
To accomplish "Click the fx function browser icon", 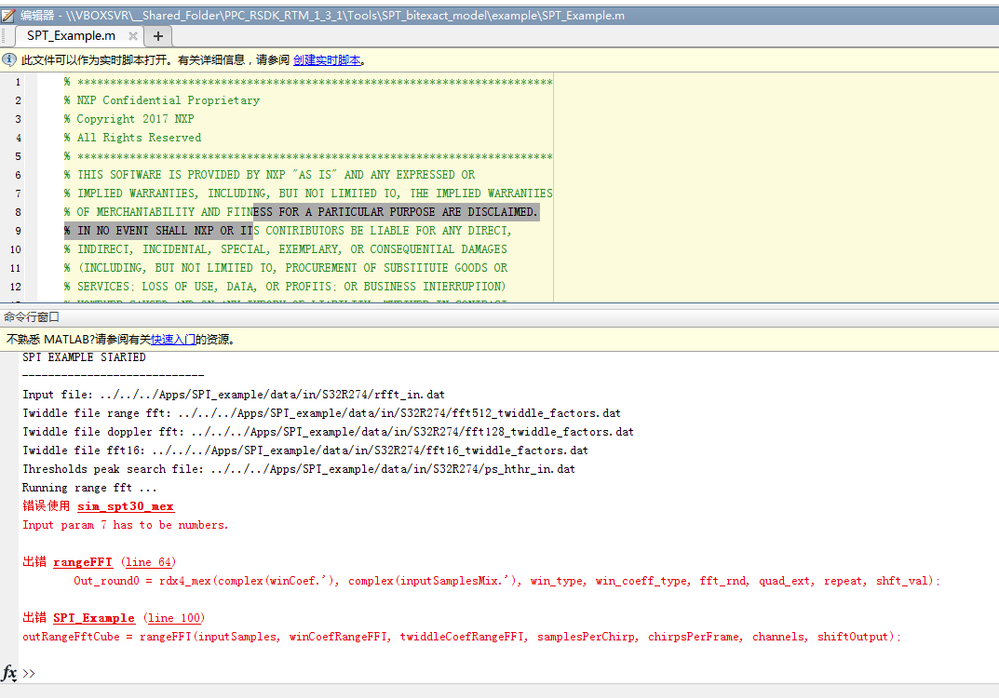I will tap(9, 673).
